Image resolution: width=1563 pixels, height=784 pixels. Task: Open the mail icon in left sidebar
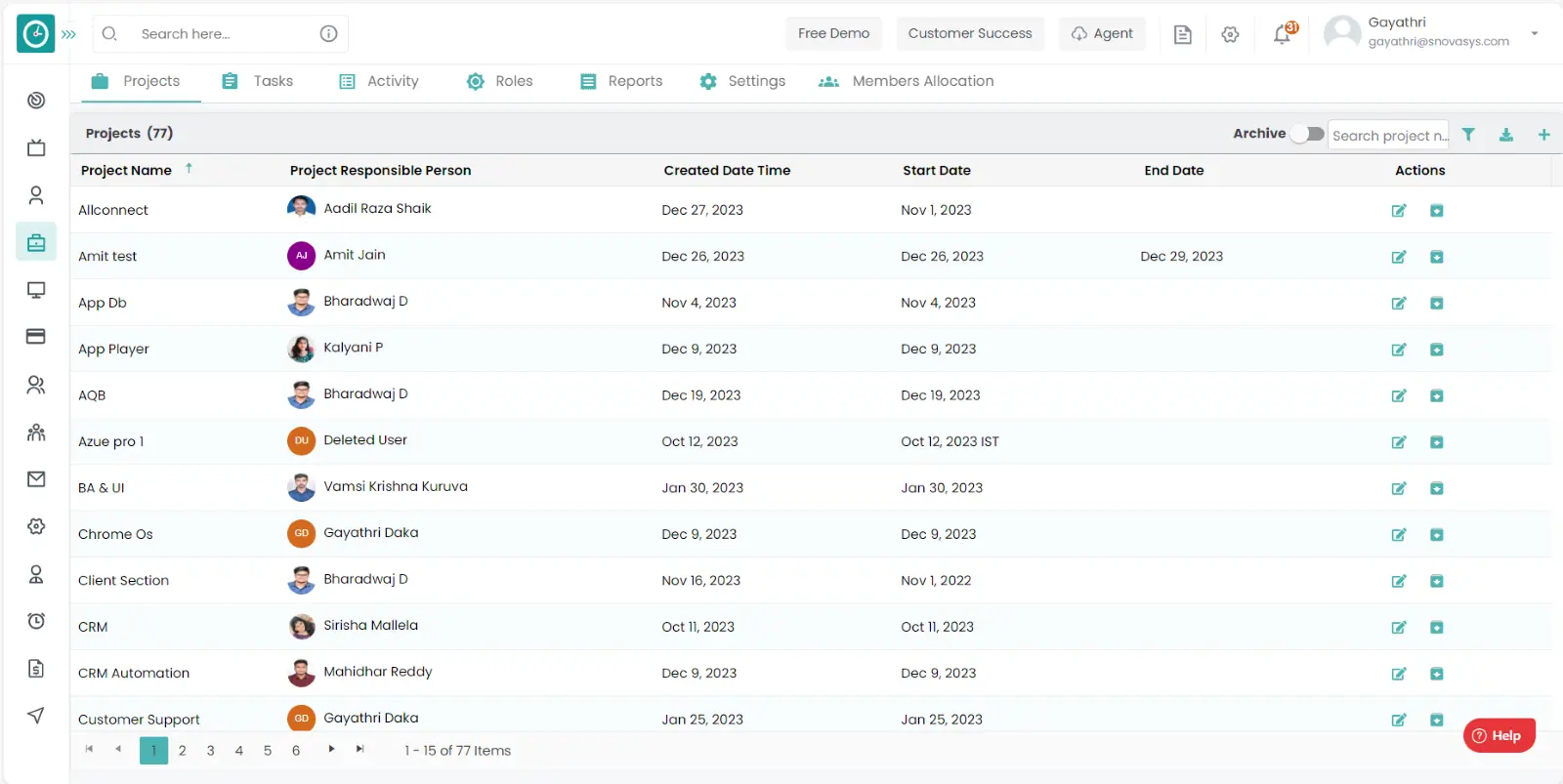click(36, 478)
